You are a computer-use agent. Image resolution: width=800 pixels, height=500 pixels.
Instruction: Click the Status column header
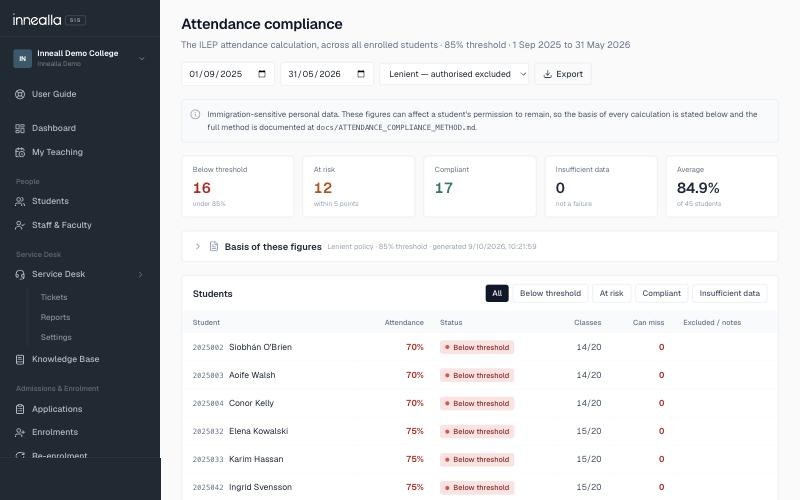[x=451, y=322]
